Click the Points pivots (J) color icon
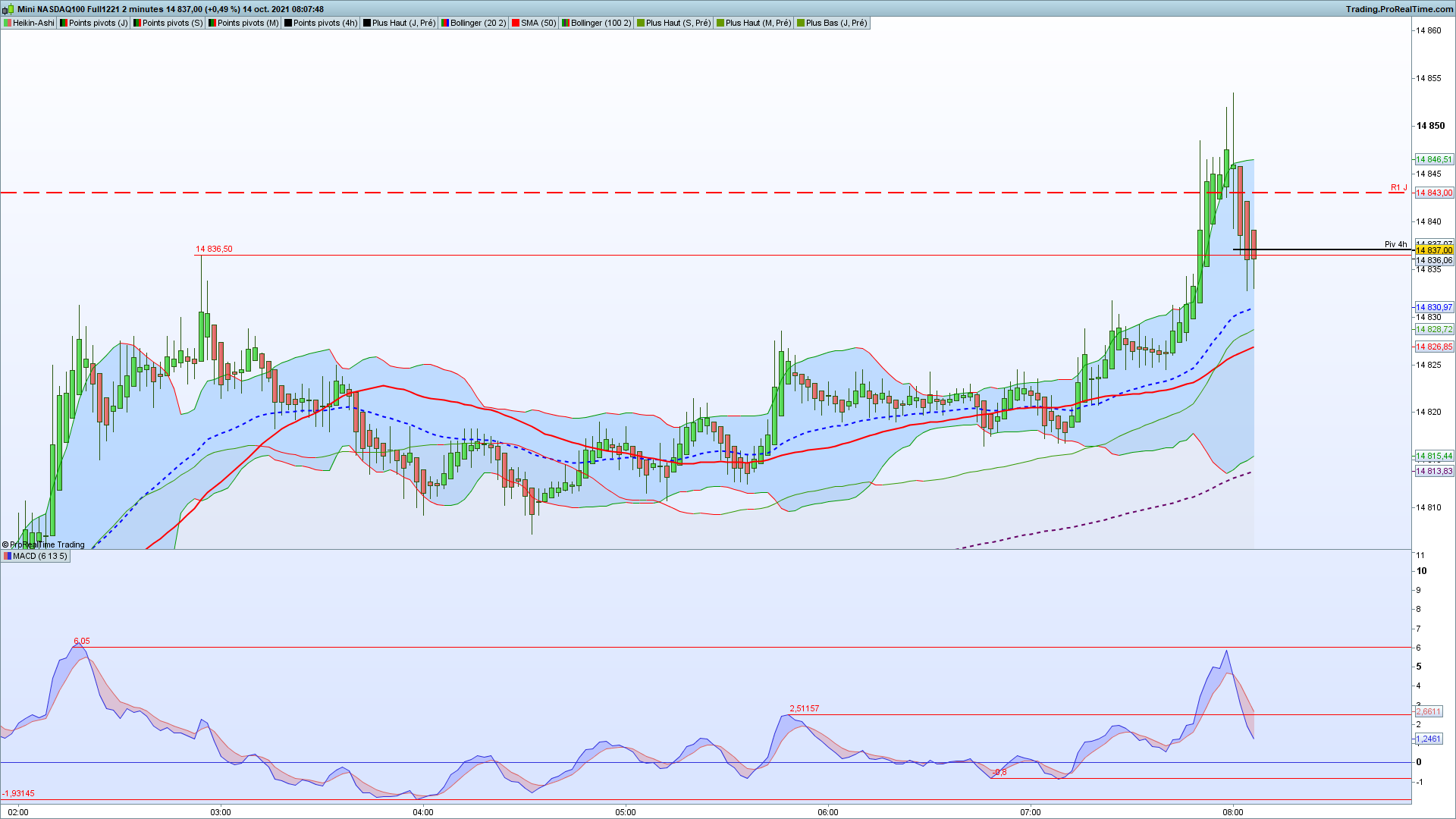The image size is (1456, 819). coord(64,23)
